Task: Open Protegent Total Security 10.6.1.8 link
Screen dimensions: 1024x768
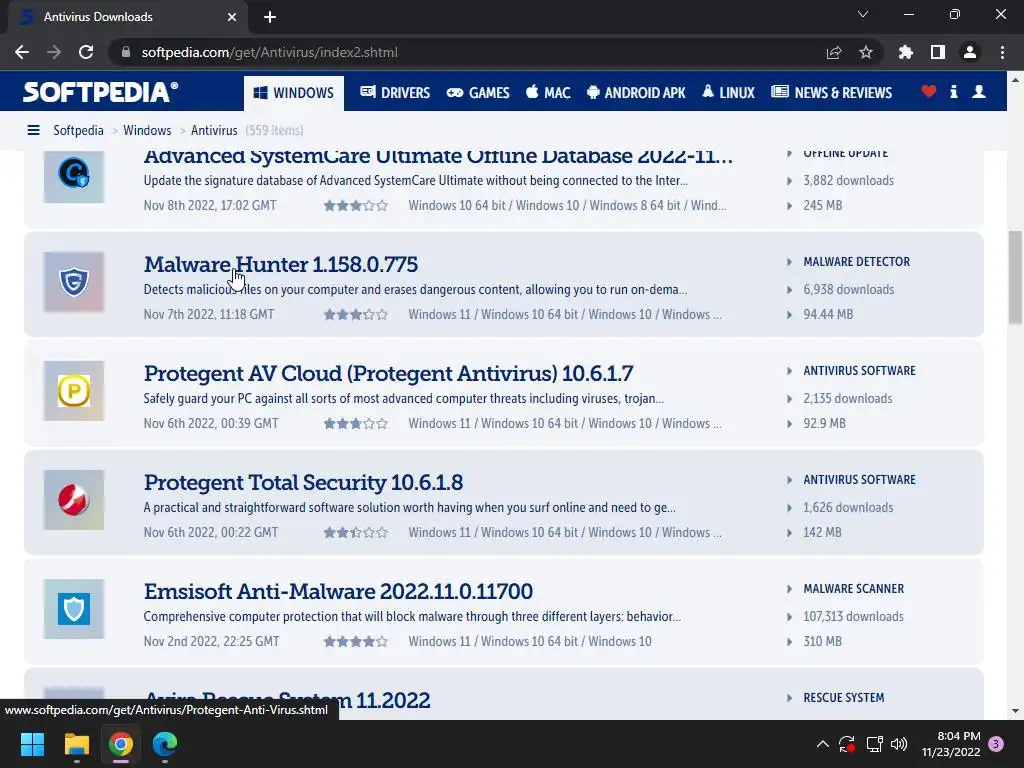Action: coord(303,483)
